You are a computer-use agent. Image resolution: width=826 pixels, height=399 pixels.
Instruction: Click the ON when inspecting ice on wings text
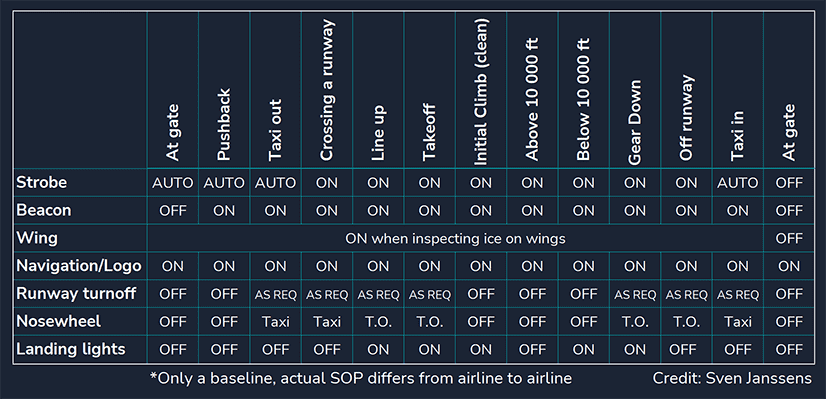pos(455,239)
